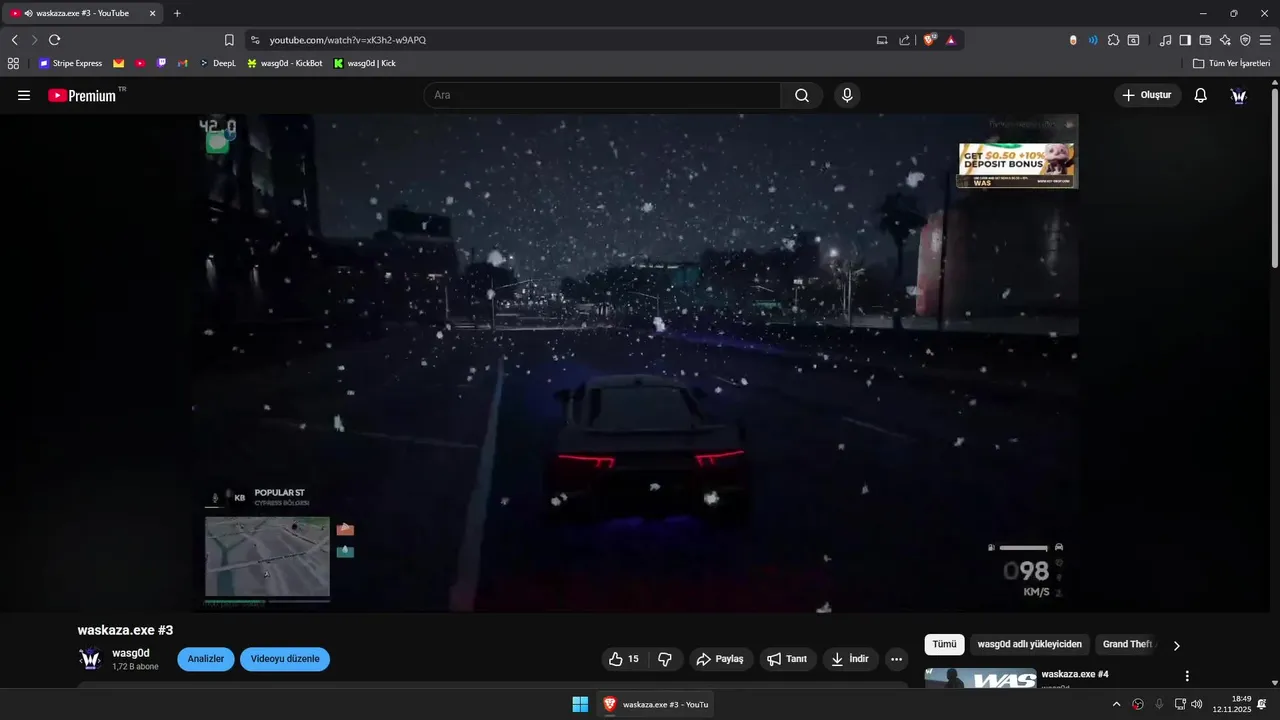The image size is (1280, 720).
Task: Like the video with thumbs up
Action: pos(623,659)
